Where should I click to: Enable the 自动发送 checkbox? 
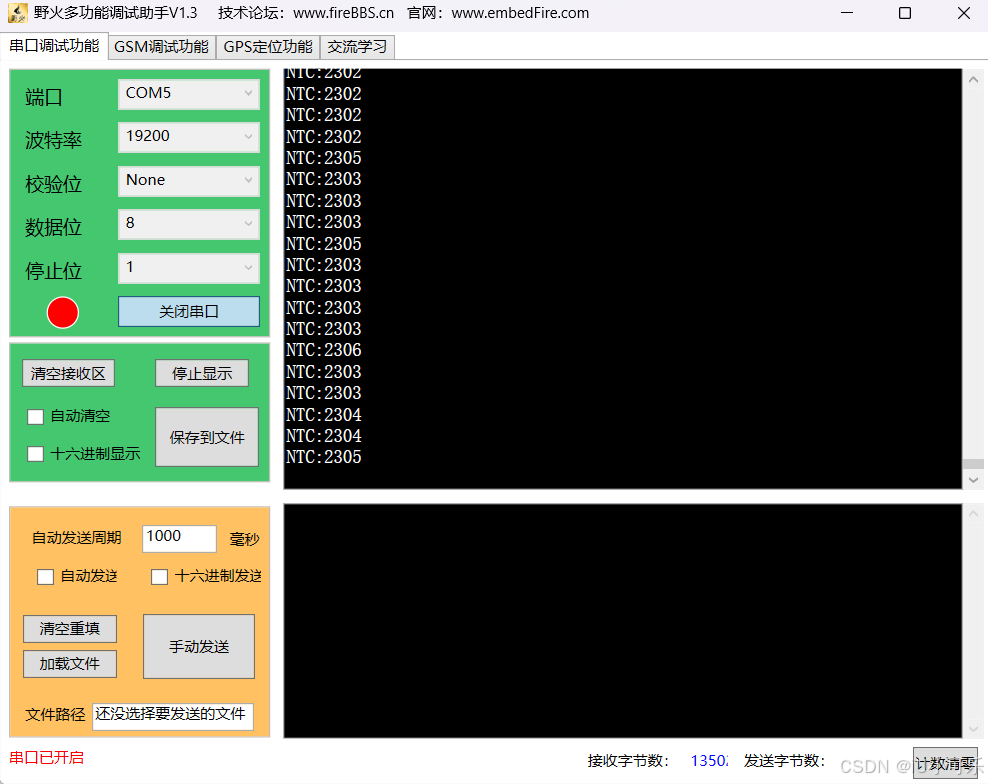45,577
